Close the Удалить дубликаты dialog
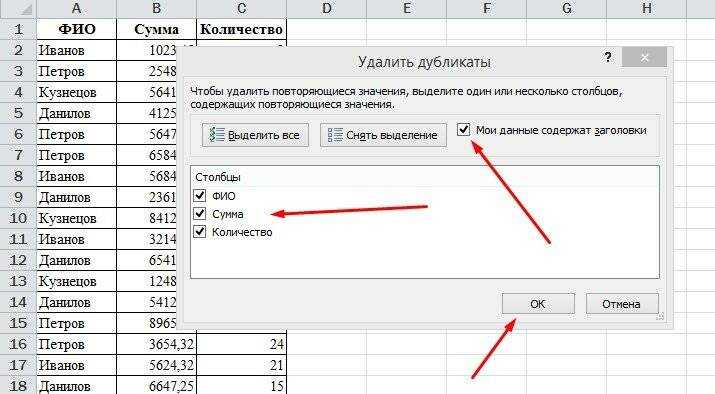This screenshot has width=715, height=394. (x=644, y=57)
